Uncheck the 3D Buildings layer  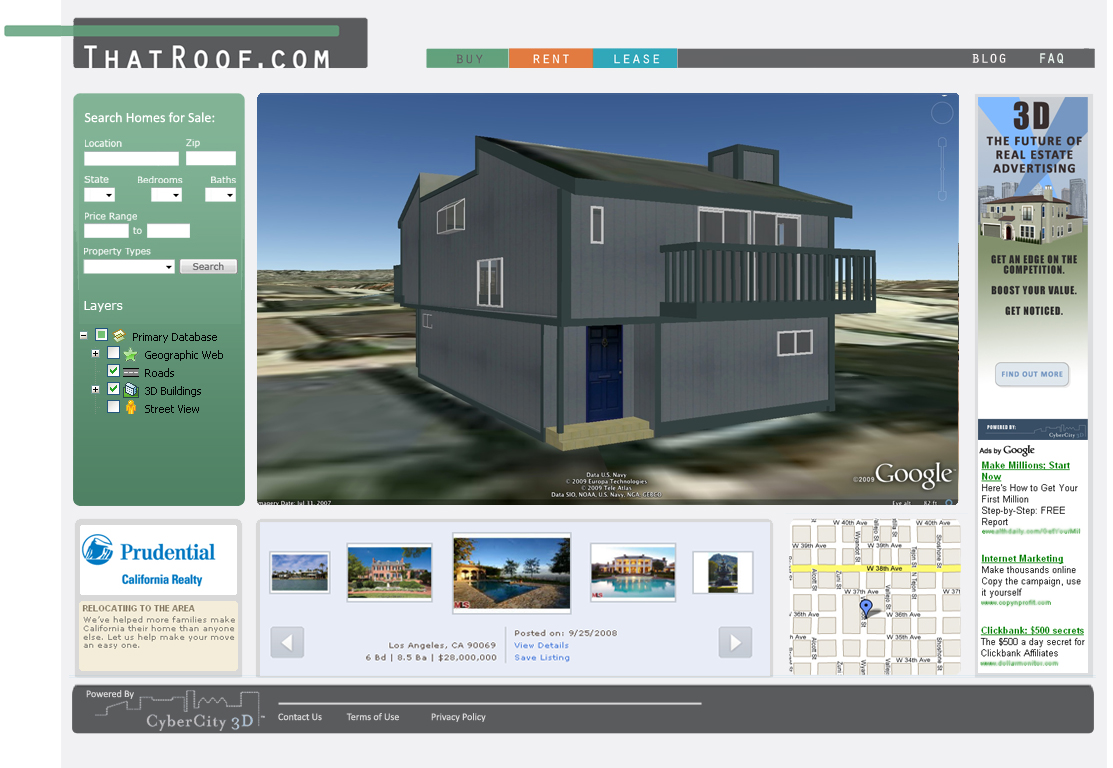coord(114,389)
